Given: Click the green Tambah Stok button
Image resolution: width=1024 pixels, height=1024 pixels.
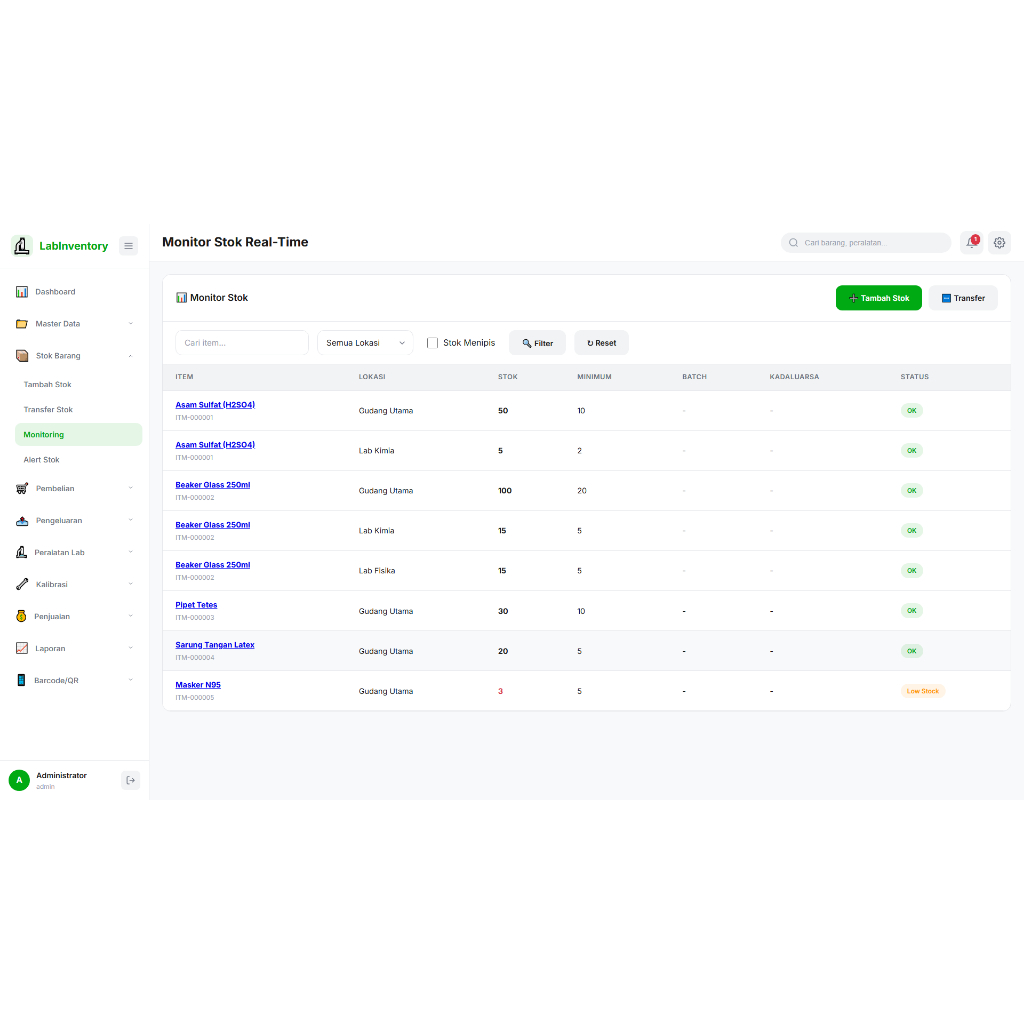Looking at the screenshot, I should coord(878,298).
